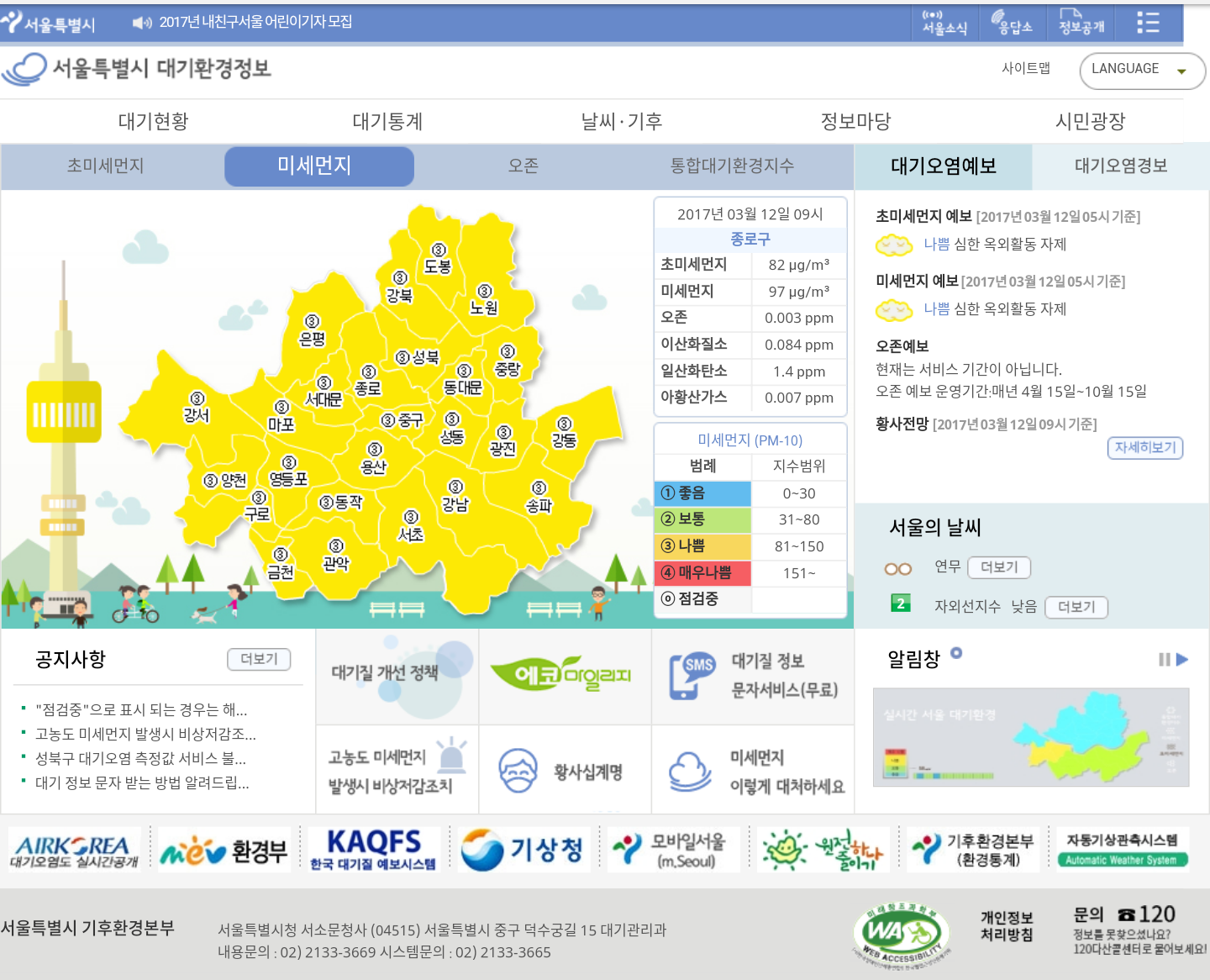Expand 공지사항 with the 더보기 button
Viewport: 1210px width, 980px height.
(259, 660)
